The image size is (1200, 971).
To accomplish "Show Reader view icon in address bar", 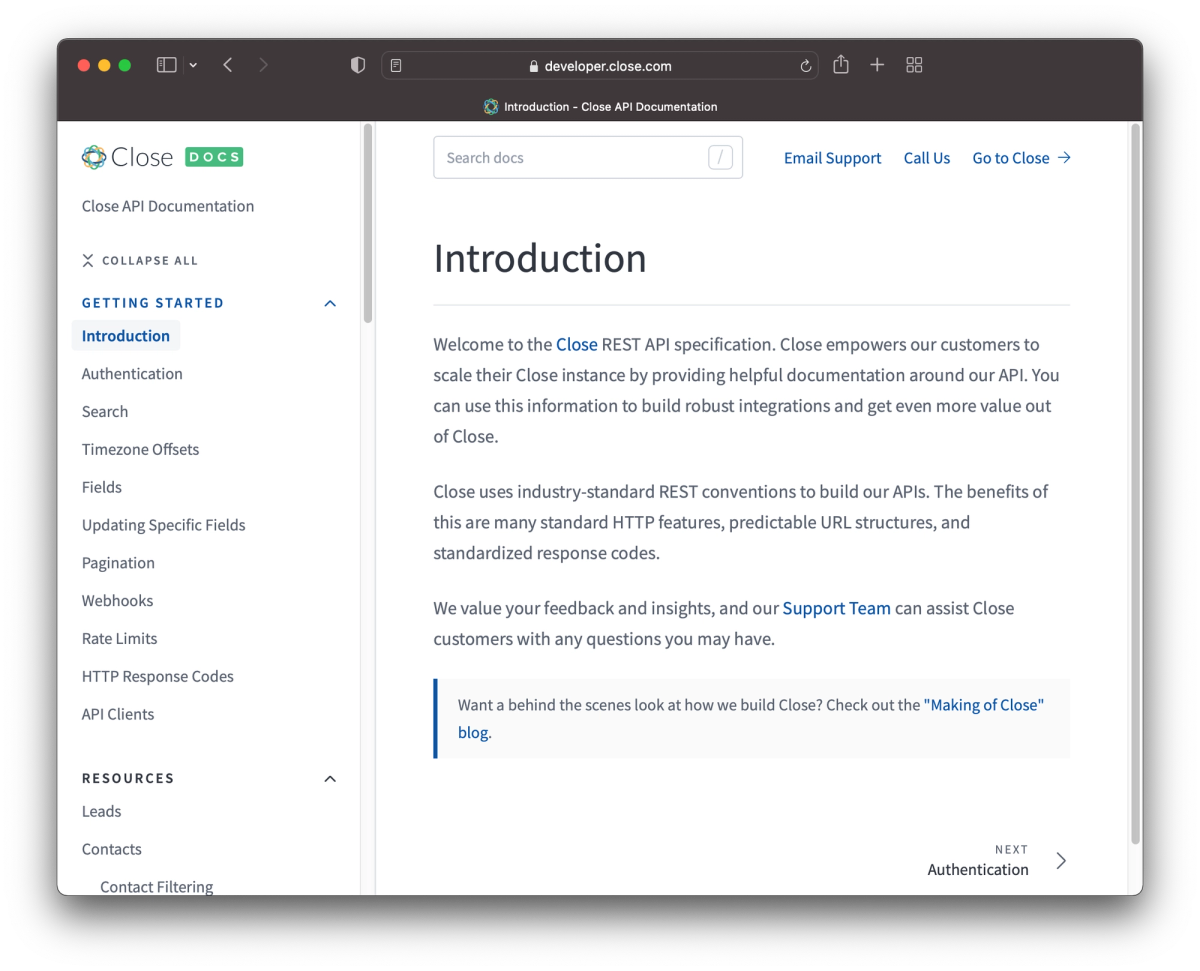I will (x=396, y=66).
